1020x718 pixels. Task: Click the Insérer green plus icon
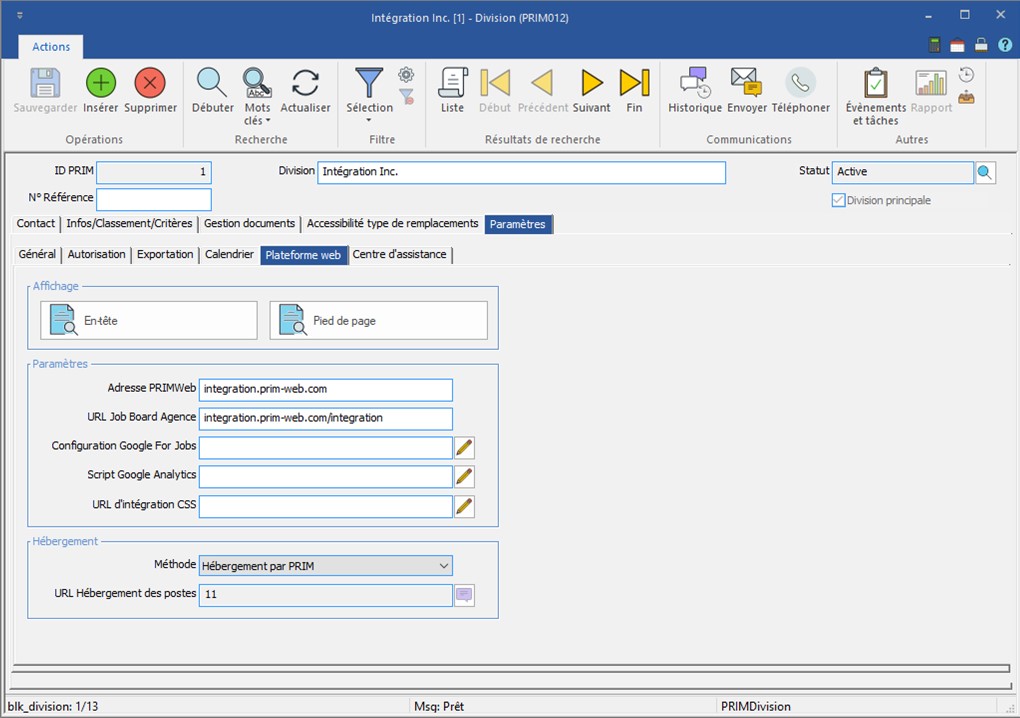tap(100, 83)
